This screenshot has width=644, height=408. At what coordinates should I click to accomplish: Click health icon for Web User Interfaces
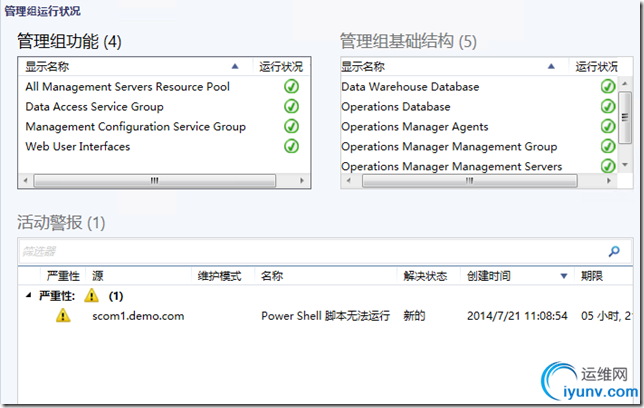click(291, 146)
